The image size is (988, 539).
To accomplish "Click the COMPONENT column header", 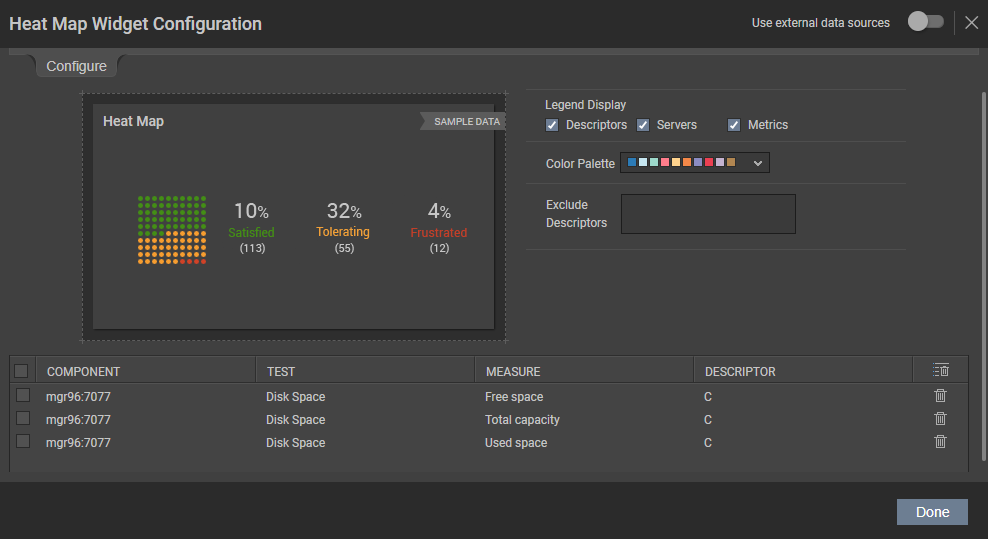I will 83,371.
